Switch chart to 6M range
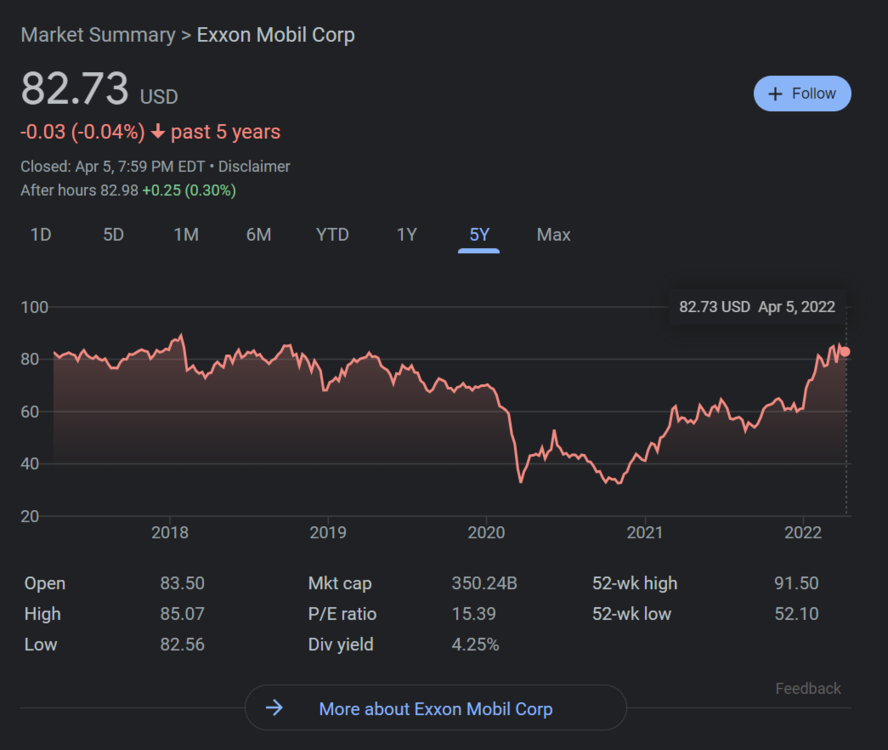This screenshot has width=888, height=750. (259, 235)
